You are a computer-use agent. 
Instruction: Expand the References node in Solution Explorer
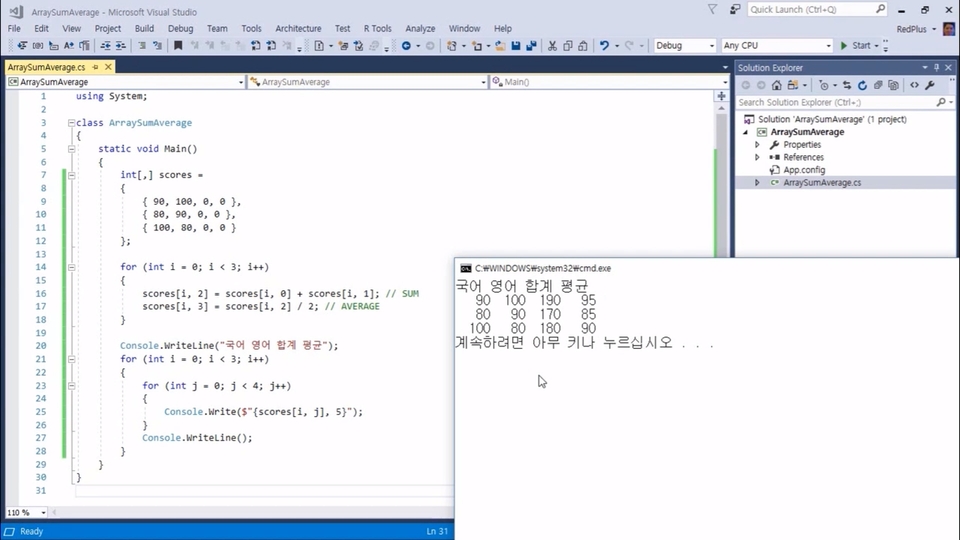tap(757, 157)
